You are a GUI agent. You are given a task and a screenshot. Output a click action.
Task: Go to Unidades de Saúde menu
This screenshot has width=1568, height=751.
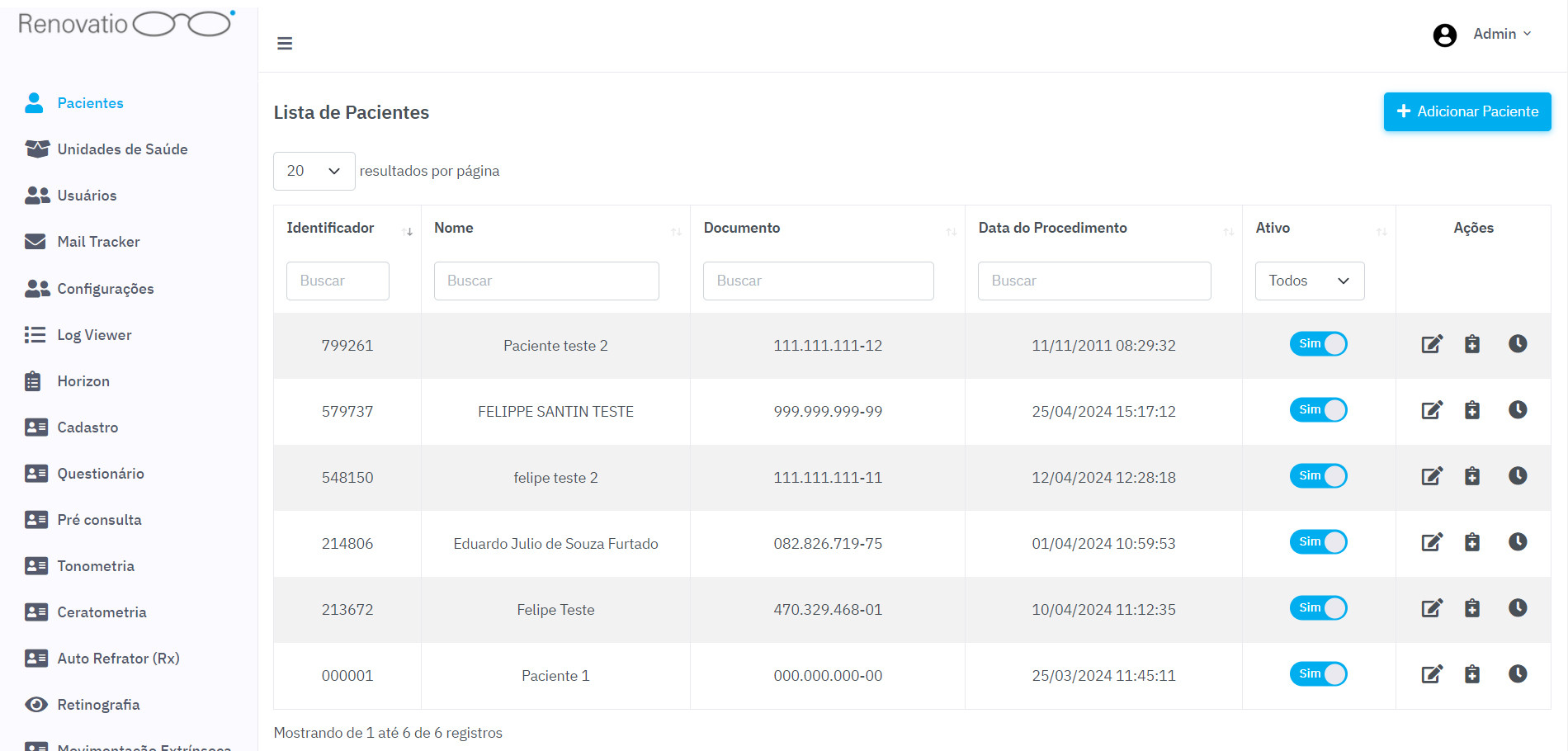(122, 149)
